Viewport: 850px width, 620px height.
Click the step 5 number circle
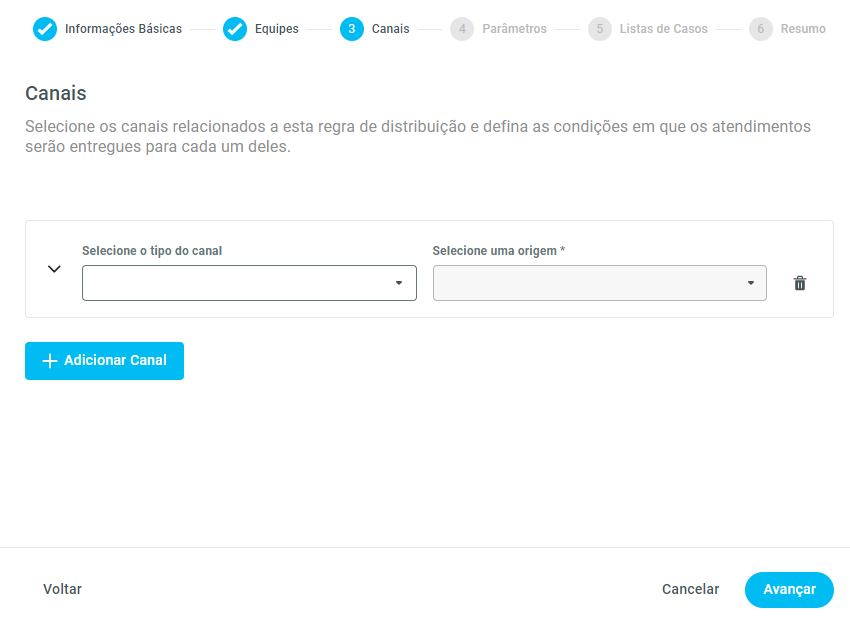point(600,29)
